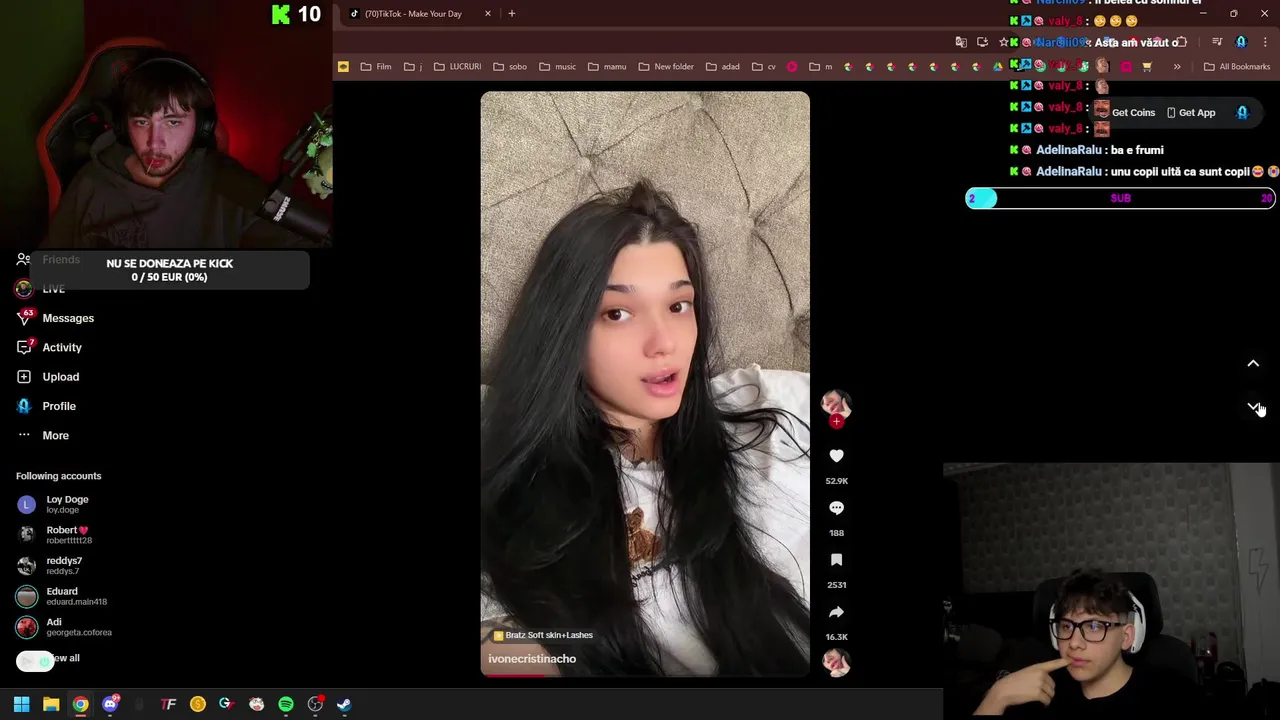Like the TikTok video with the heart icon

(x=836, y=456)
